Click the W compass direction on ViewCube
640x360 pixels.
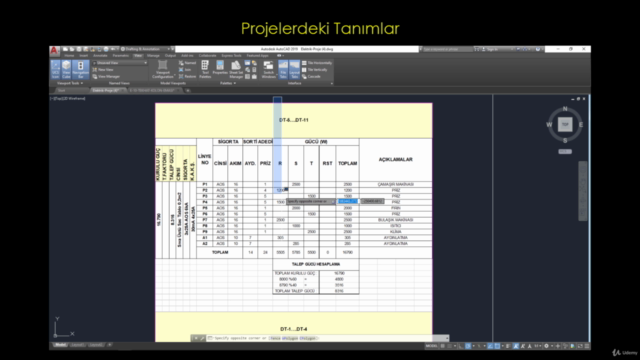(x=549, y=124)
